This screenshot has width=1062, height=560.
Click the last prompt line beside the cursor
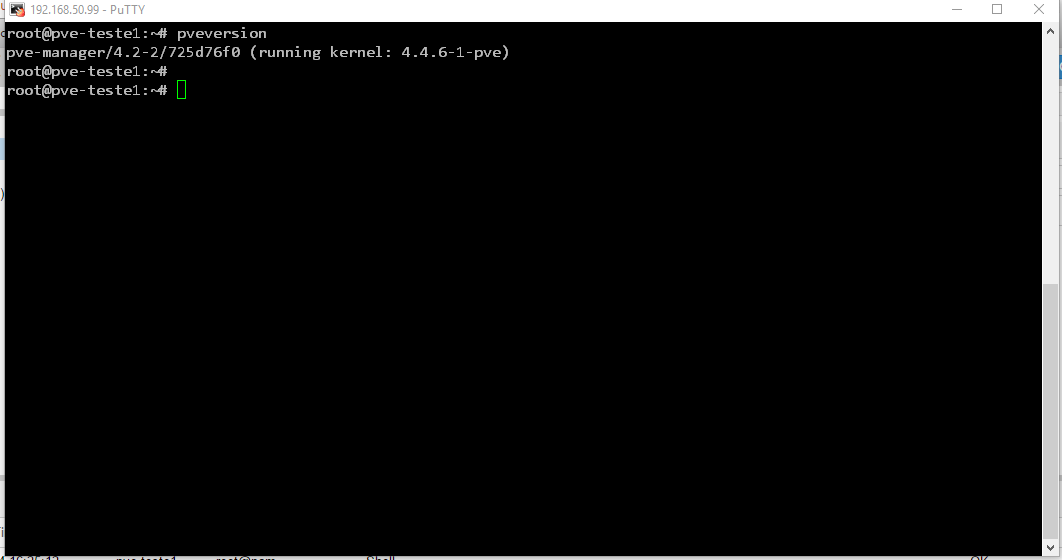[x=87, y=90]
